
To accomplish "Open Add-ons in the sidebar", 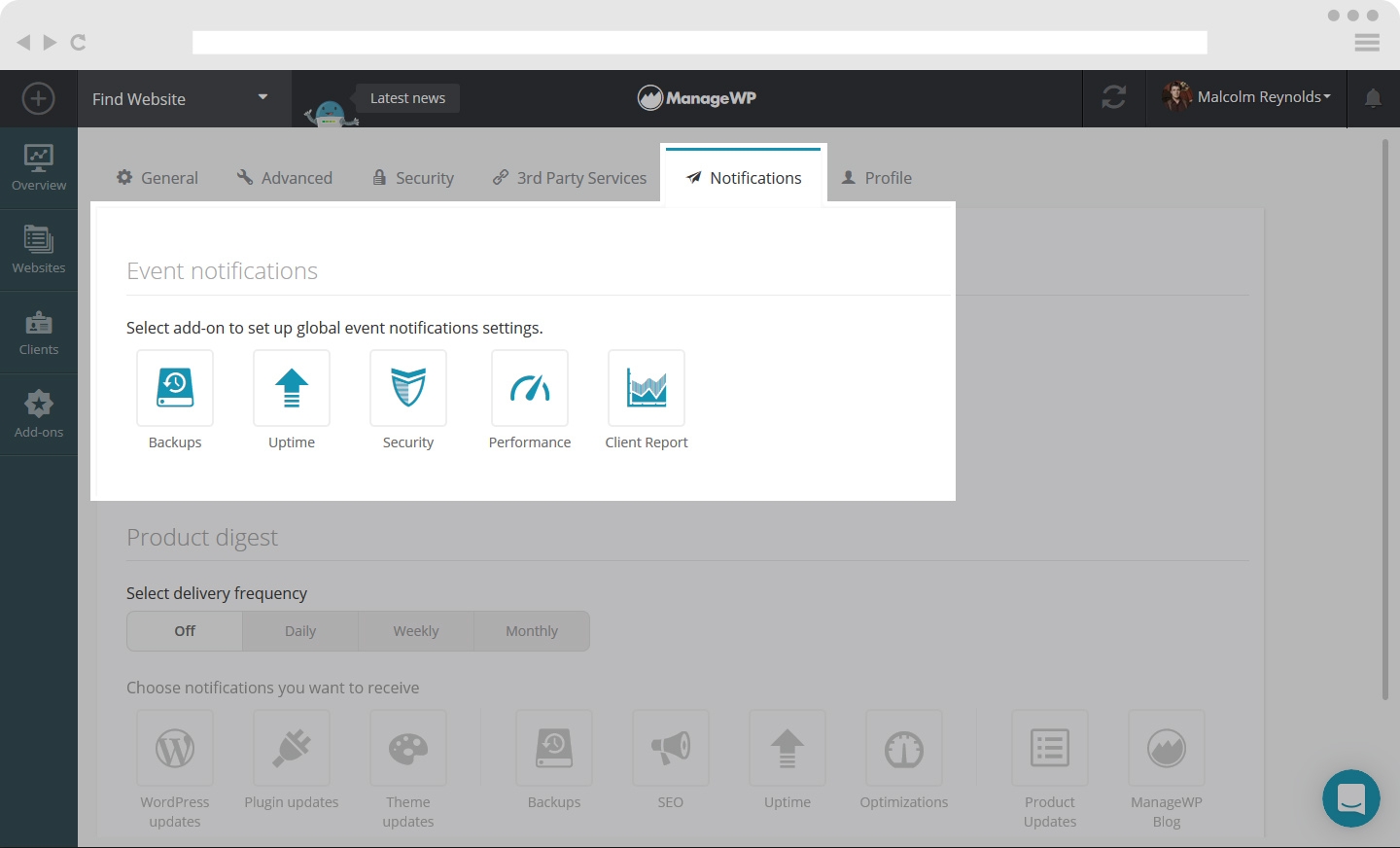I will point(39,415).
